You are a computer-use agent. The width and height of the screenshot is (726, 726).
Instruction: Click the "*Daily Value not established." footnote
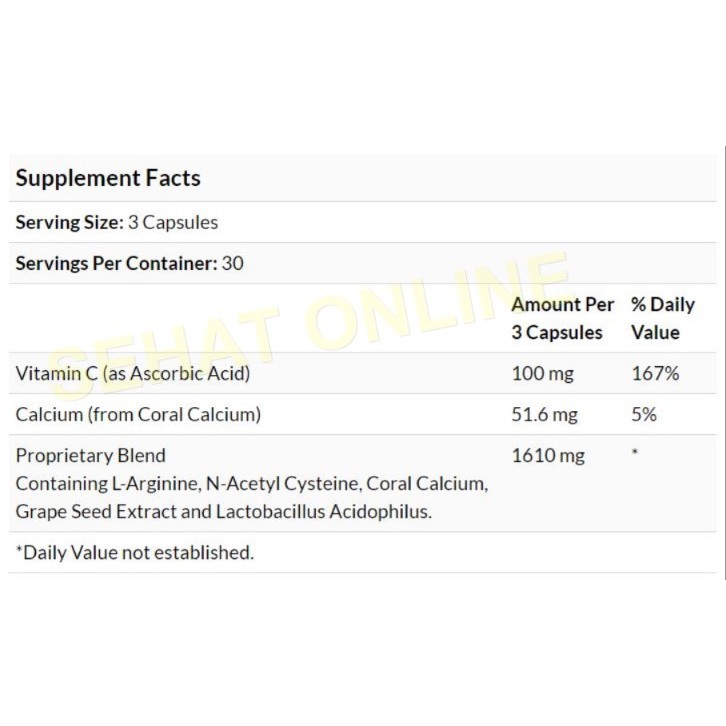click(x=135, y=552)
